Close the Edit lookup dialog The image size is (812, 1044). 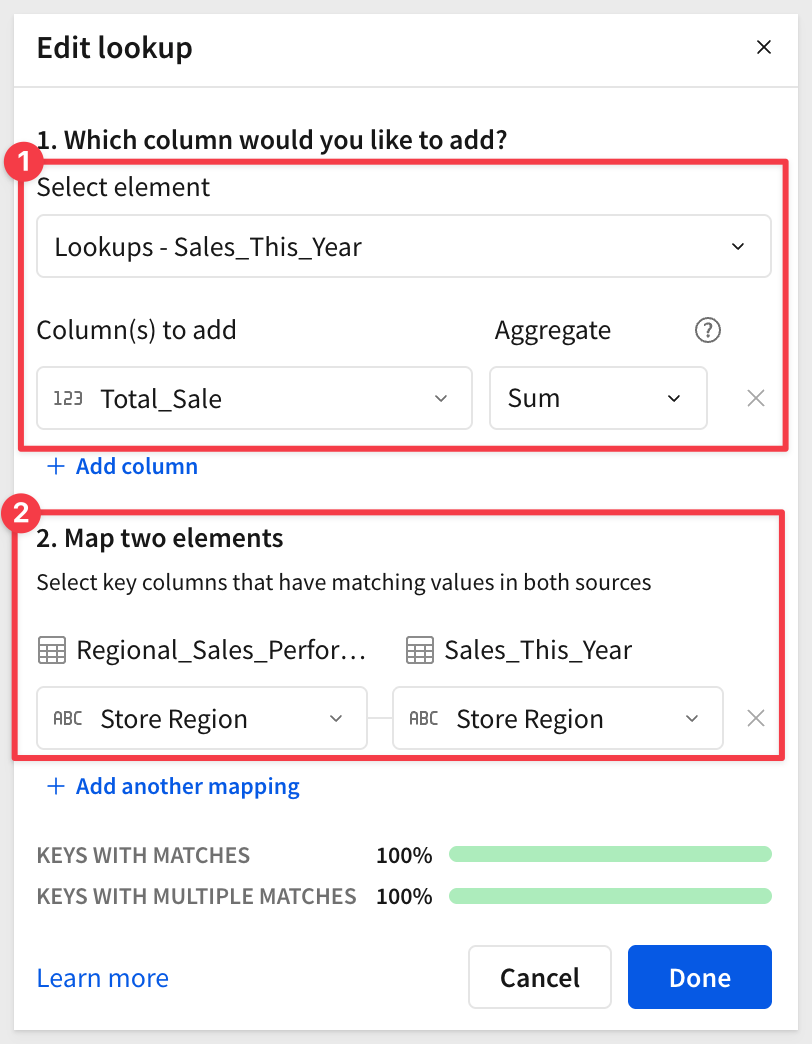coord(764,47)
